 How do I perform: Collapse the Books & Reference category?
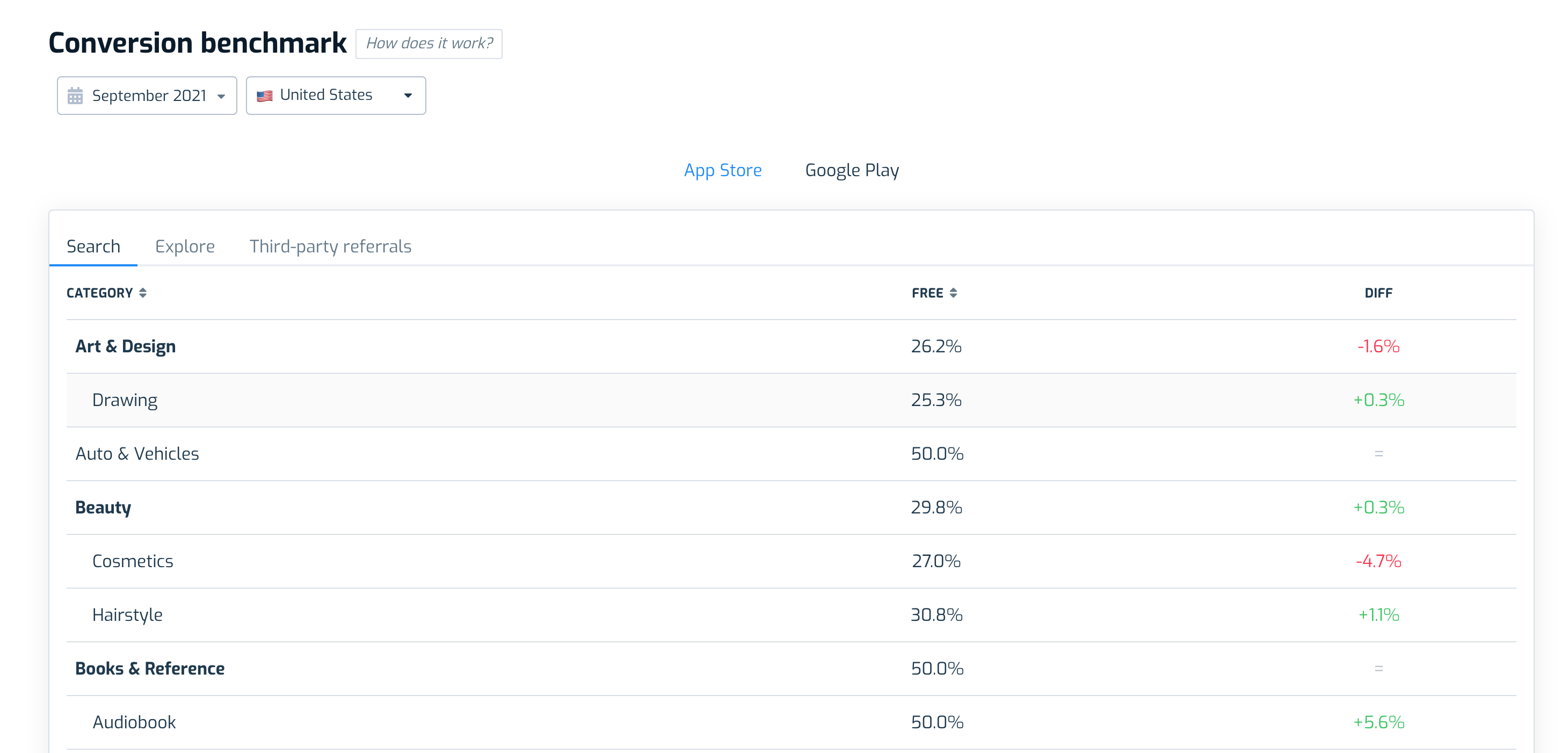(790, 668)
